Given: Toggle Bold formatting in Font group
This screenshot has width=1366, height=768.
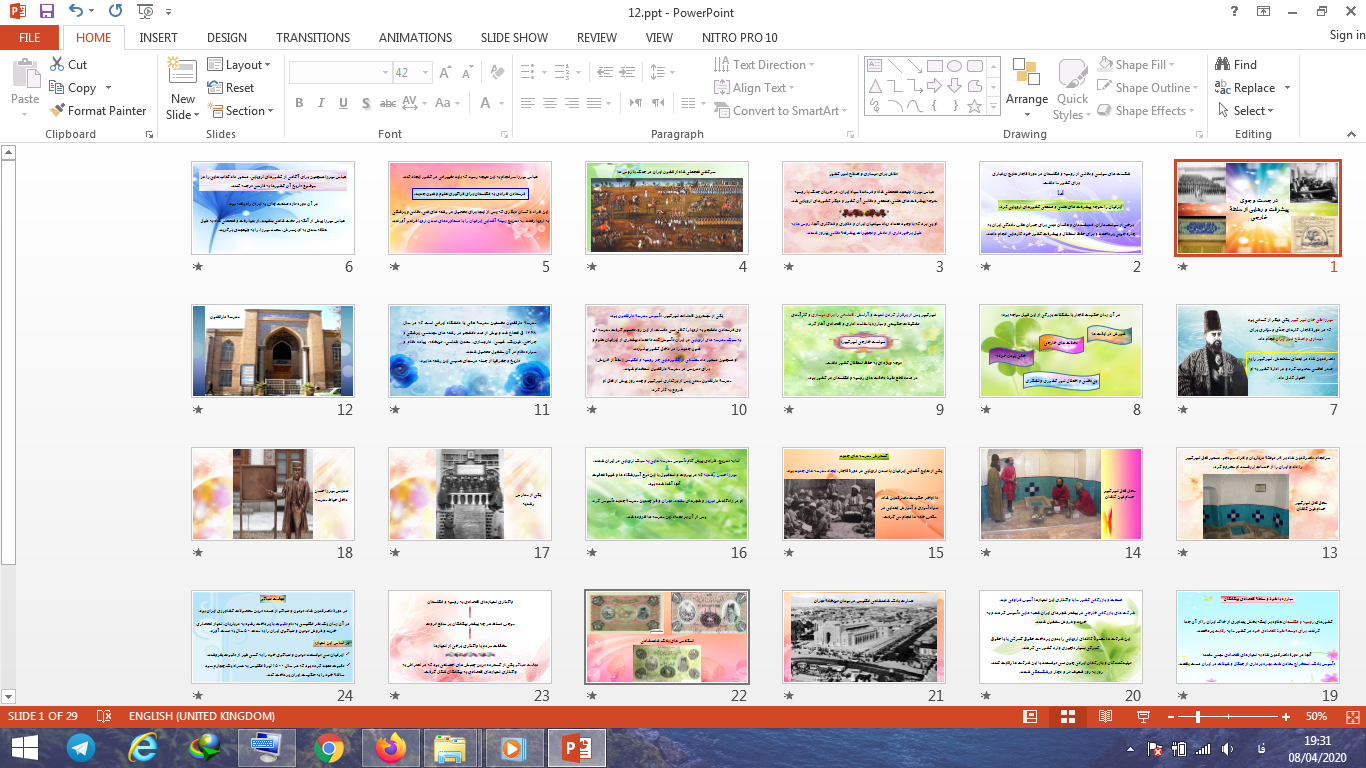Looking at the screenshot, I should point(299,104).
